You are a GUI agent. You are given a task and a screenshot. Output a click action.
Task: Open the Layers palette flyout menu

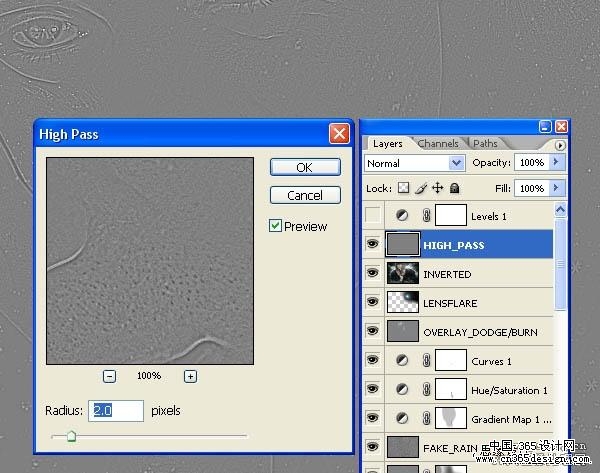[x=560, y=145]
